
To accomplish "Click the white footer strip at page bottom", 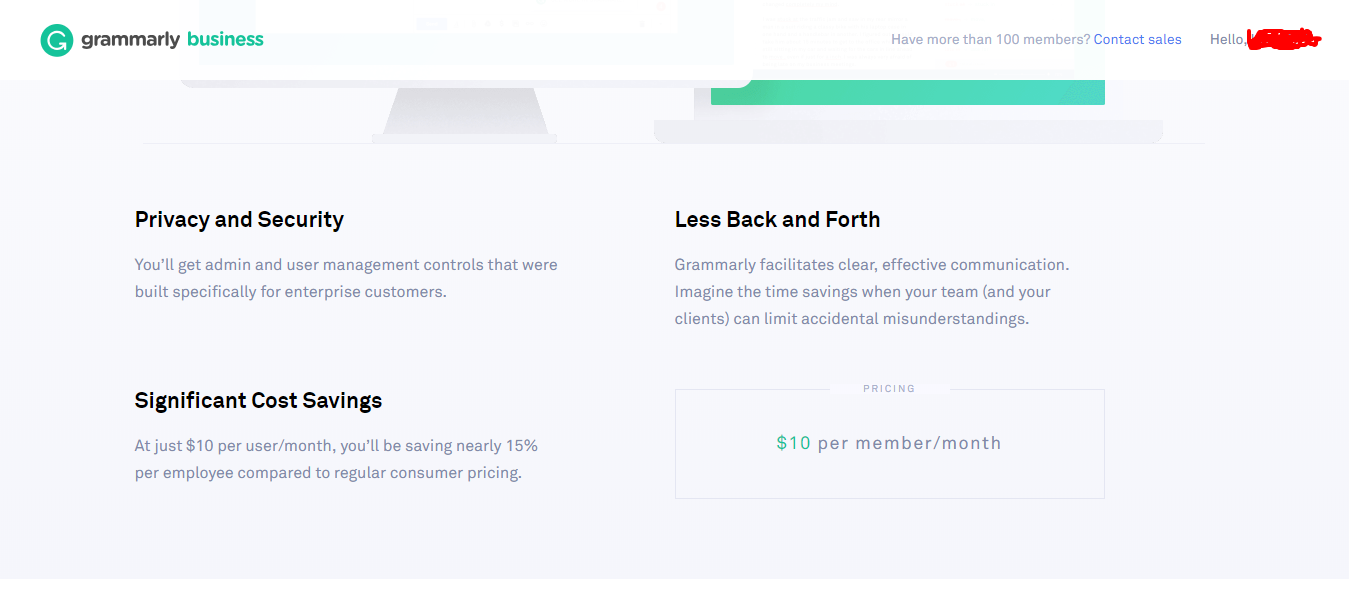I will (674, 587).
